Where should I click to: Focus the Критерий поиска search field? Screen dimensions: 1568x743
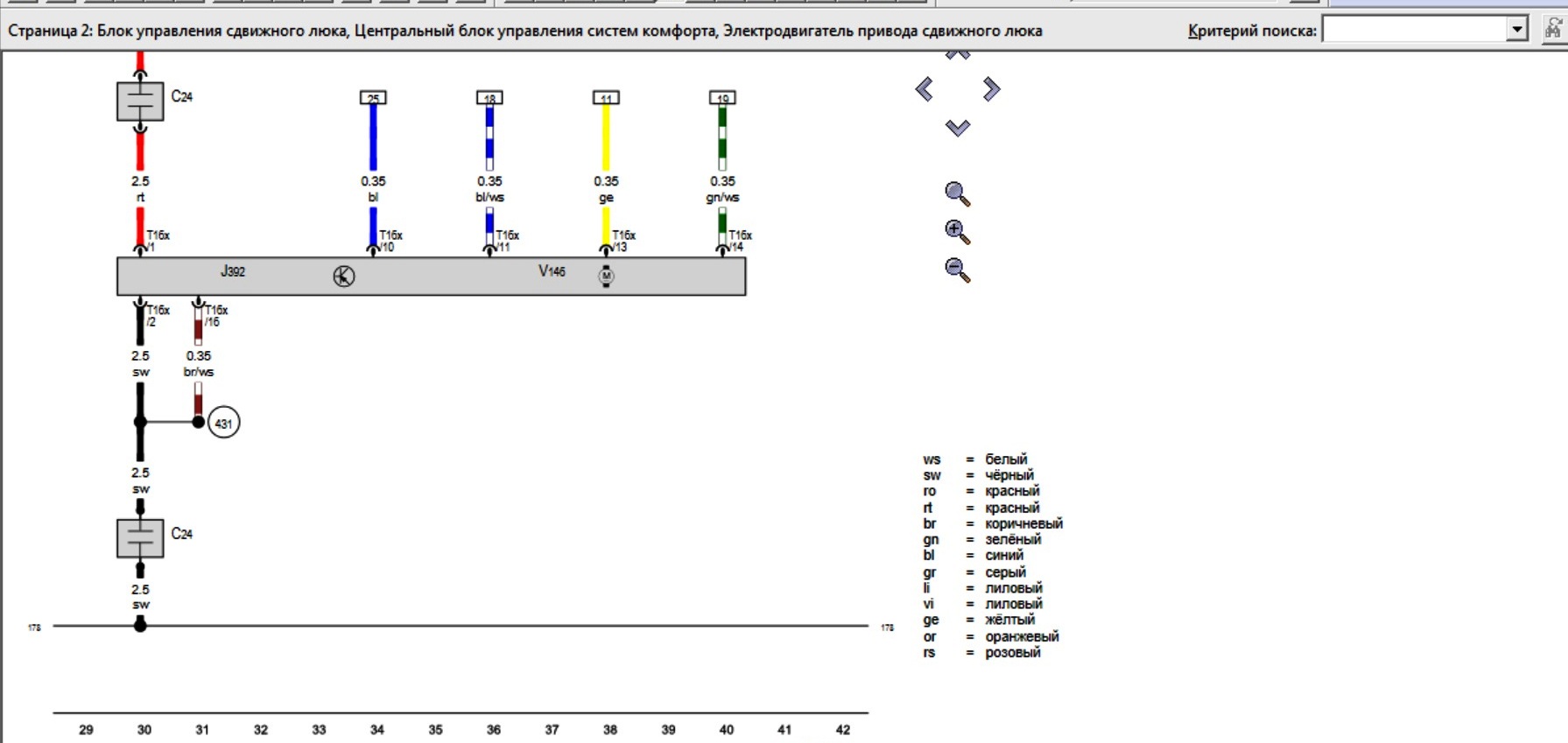coord(1413,30)
